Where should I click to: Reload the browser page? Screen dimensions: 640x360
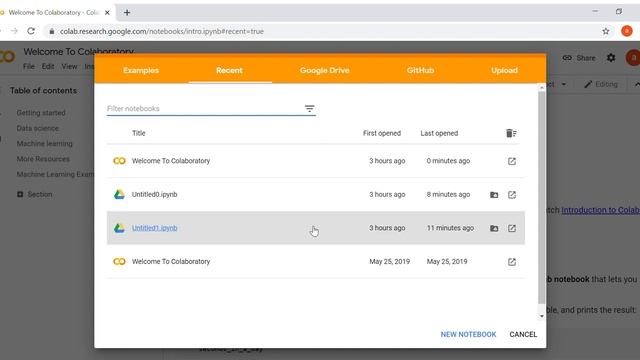[31, 31]
